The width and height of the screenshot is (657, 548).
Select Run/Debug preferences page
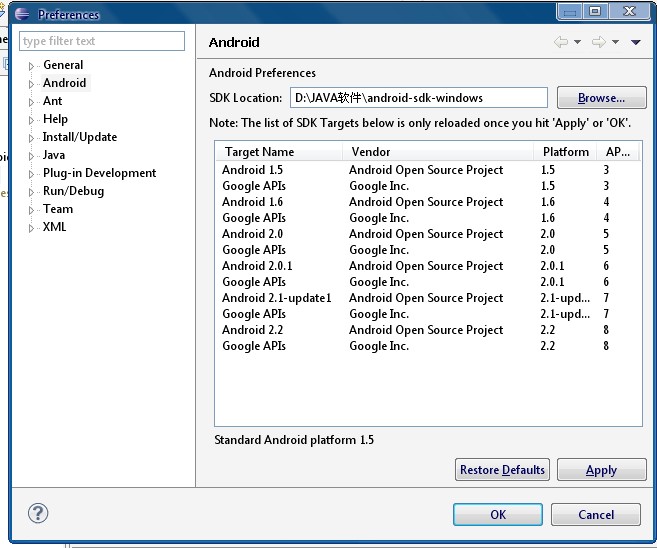point(74,191)
